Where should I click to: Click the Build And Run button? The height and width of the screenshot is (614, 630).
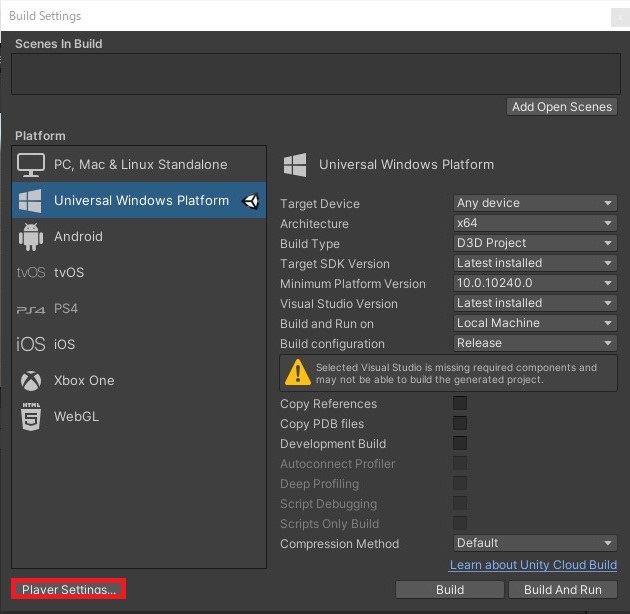pyautogui.click(x=563, y=589)
